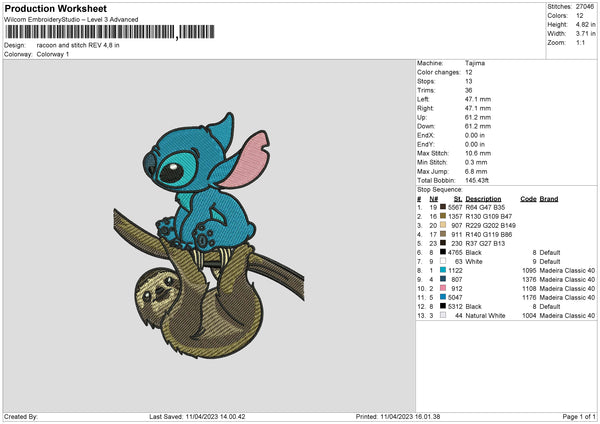
Task: Click 'Wilcom EmbroideryStudio – Level 3 Advanced' text
Action: click(71, 20)
